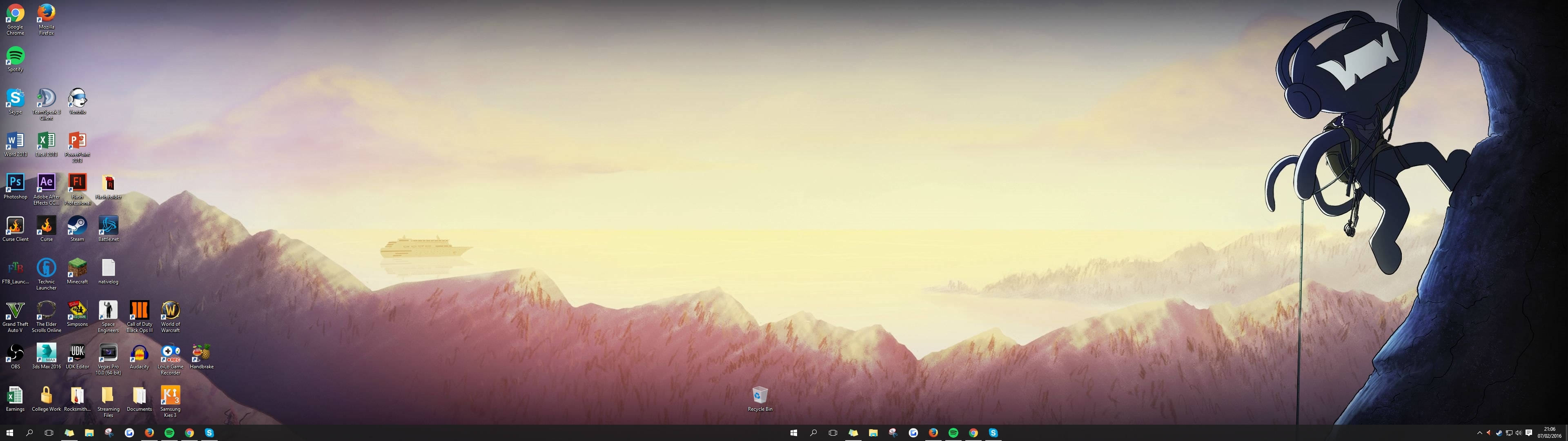Viewport: 1568px width, 441px height.
Task: Open the Photoshop desktop shortcut
Action: click(15, 183)
